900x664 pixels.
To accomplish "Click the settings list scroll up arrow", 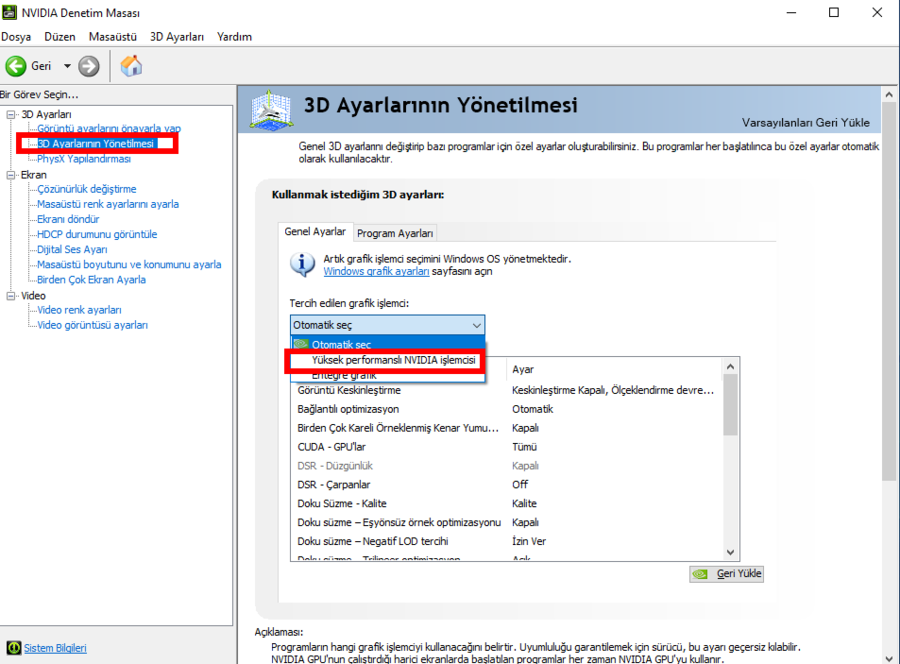I will click(x=731, y=367).
